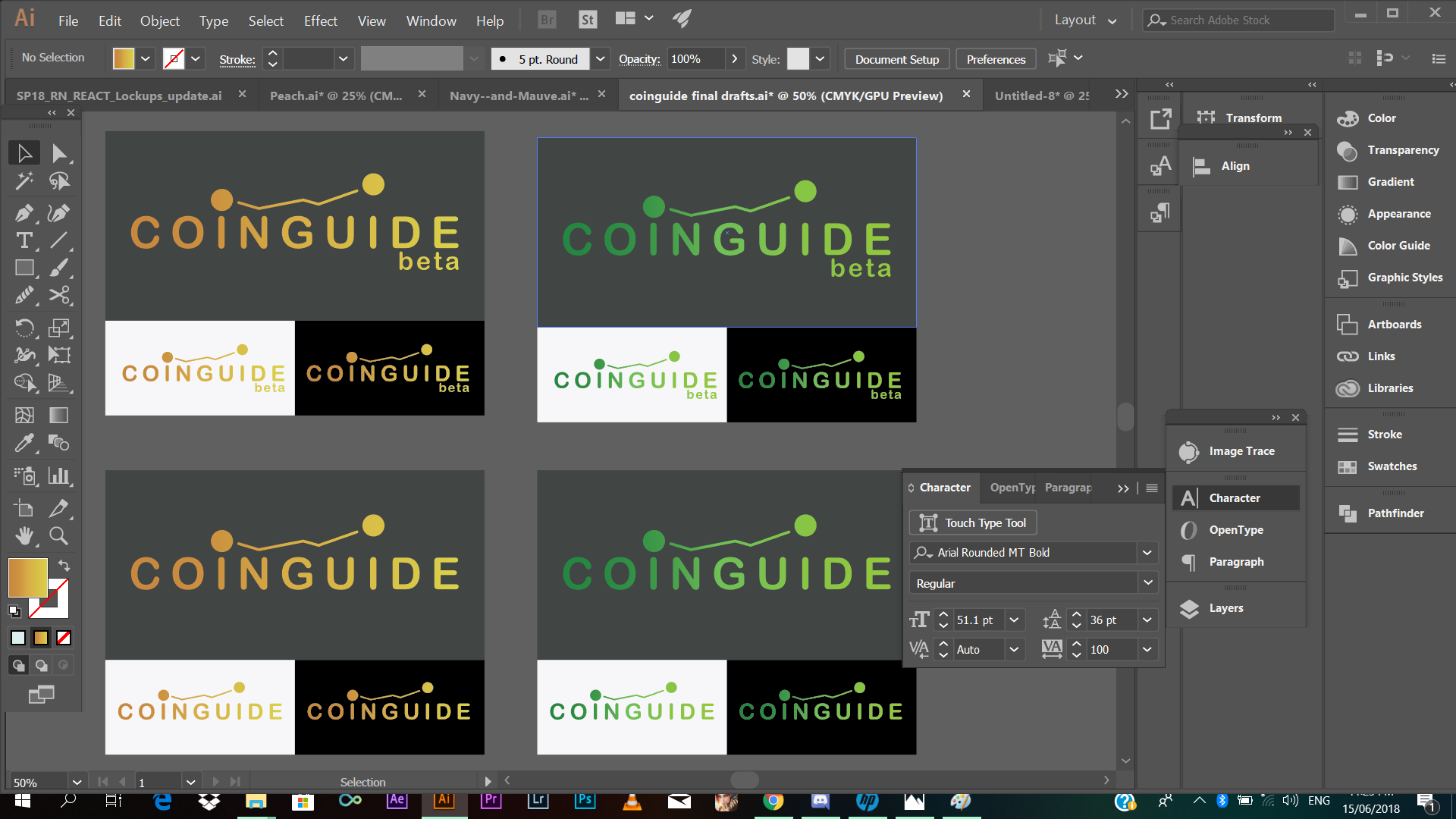Open the Effect menu

click(320, 21)
